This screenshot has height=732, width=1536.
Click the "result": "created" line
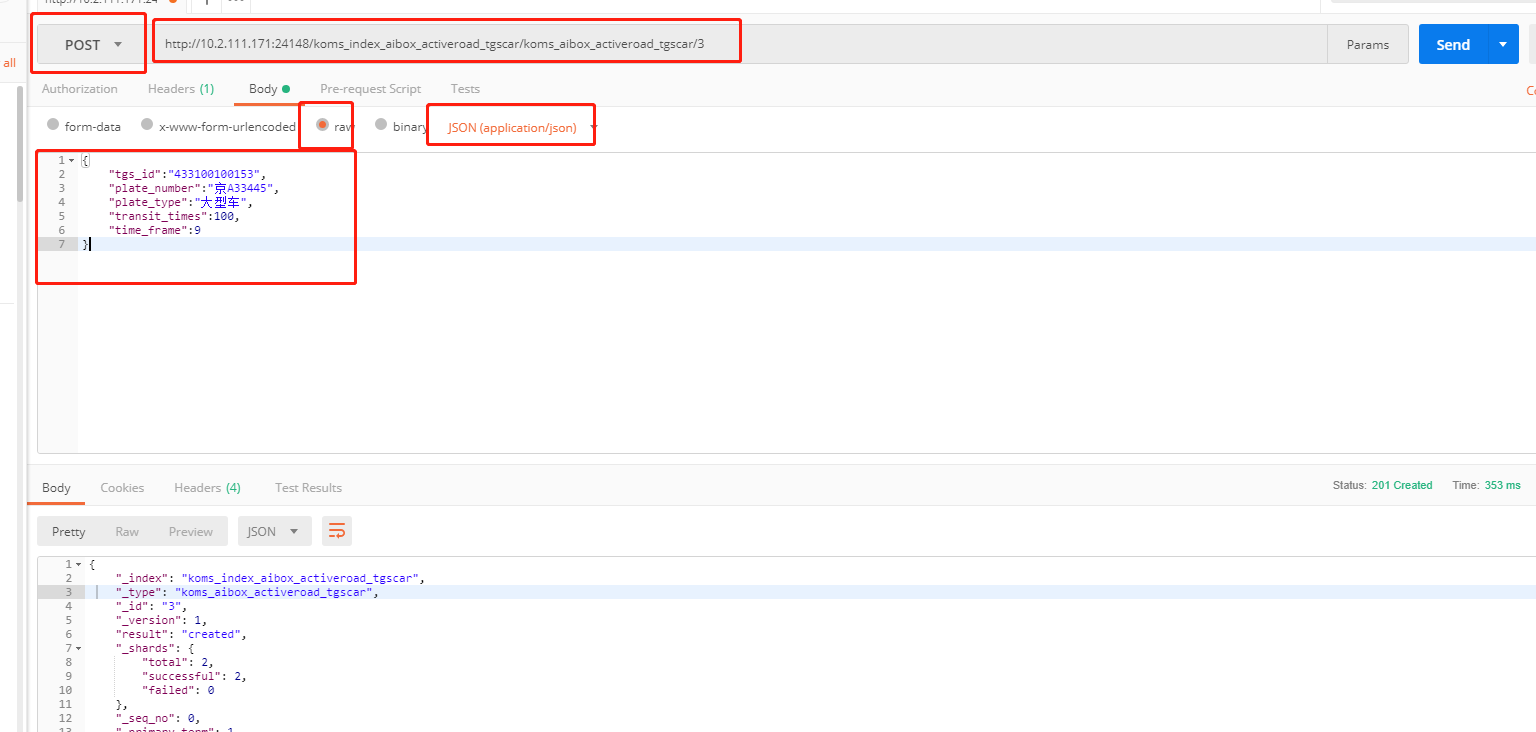pyautogui.click(x=181, y=634)
